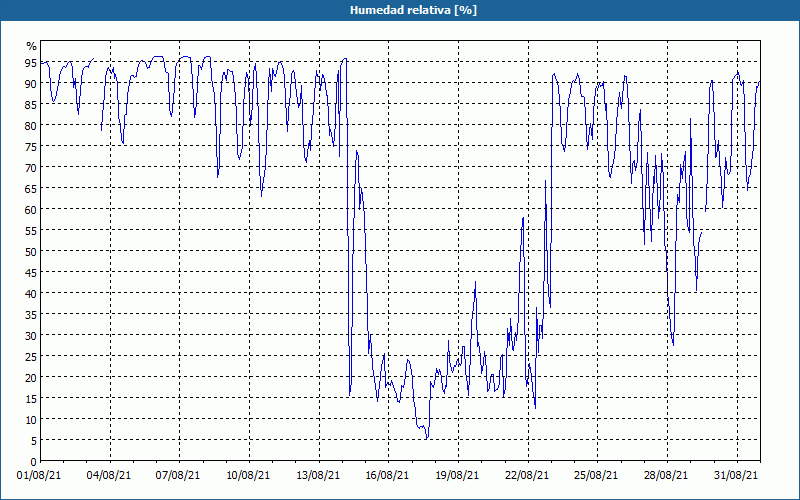Click the 55 value on the Y axis
800x500 pixels.
(31, 231)
